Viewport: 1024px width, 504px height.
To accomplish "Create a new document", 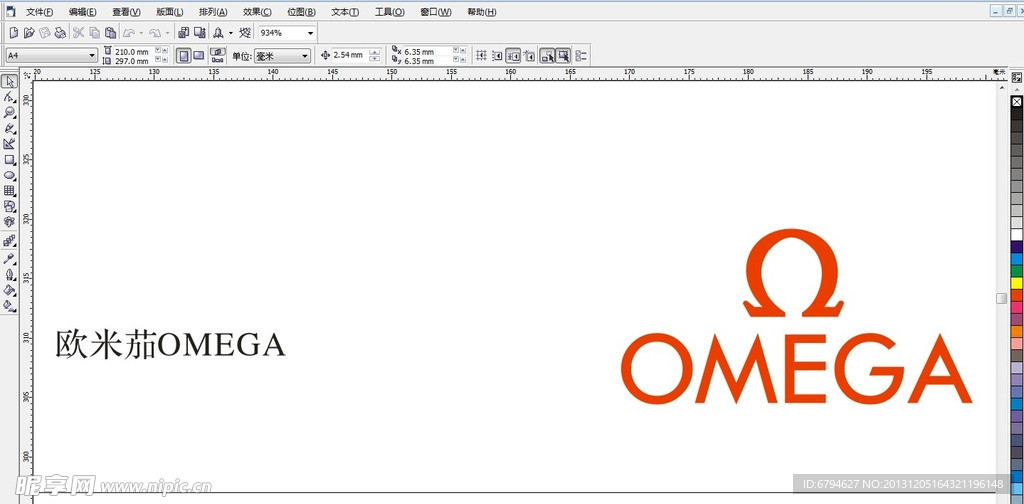I will tap(14, 33).
